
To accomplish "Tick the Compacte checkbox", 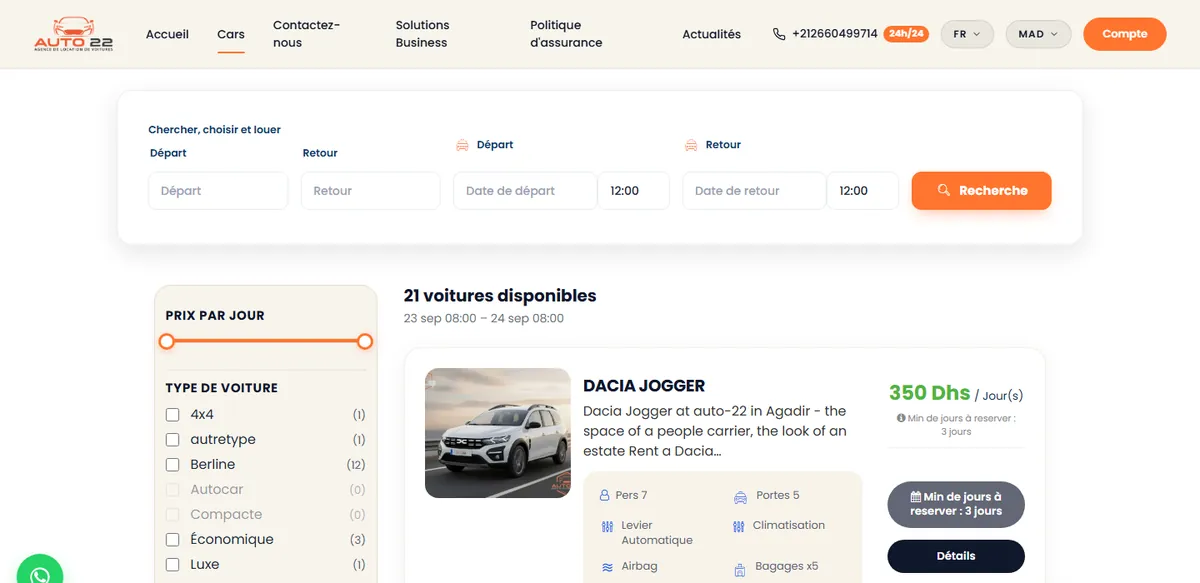I will coord(172,515).
